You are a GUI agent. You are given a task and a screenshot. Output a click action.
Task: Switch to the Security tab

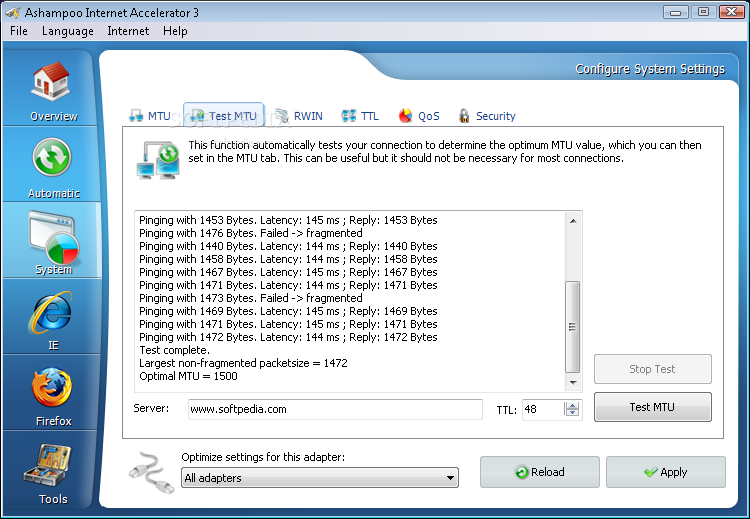[486, 116]
